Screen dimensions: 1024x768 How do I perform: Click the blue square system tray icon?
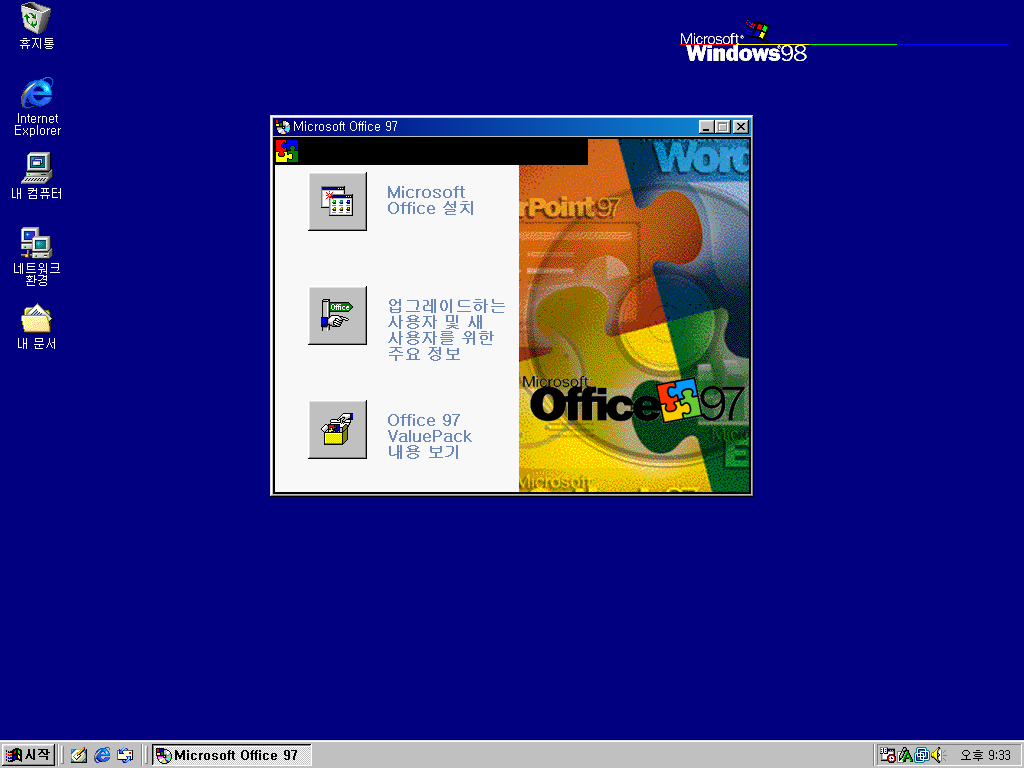[x=921, y=755]
